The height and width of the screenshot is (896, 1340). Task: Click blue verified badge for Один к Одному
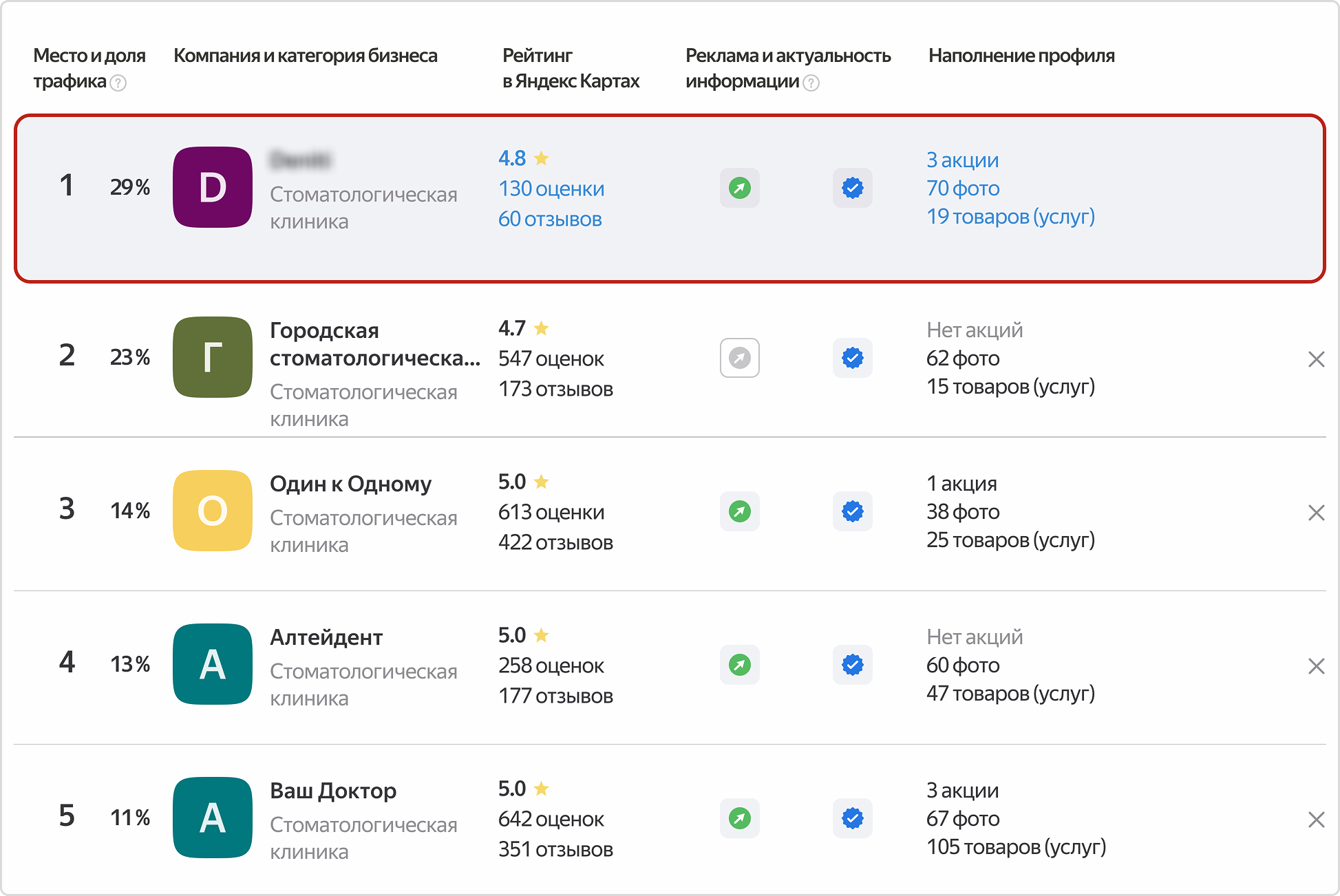tap(852, 511)
